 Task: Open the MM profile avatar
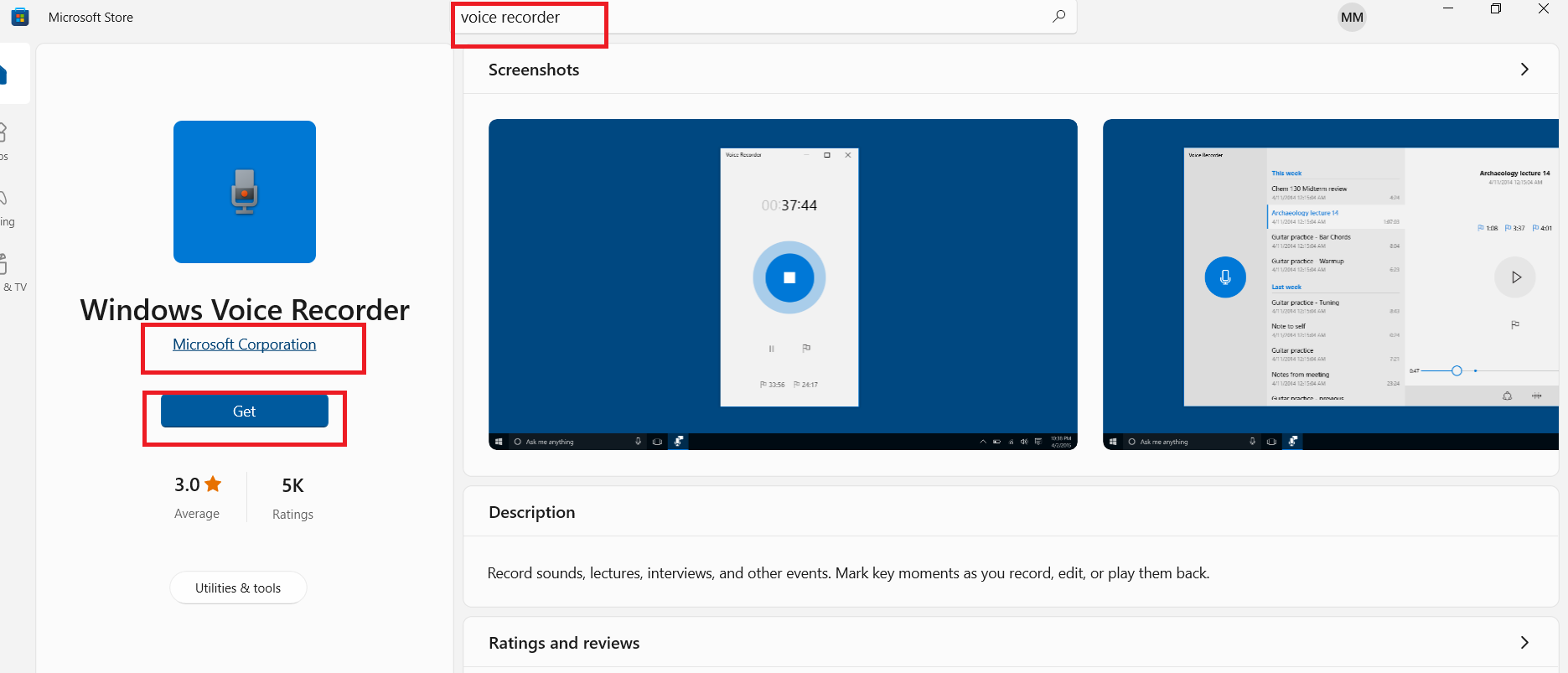[x=1352, y=18]
